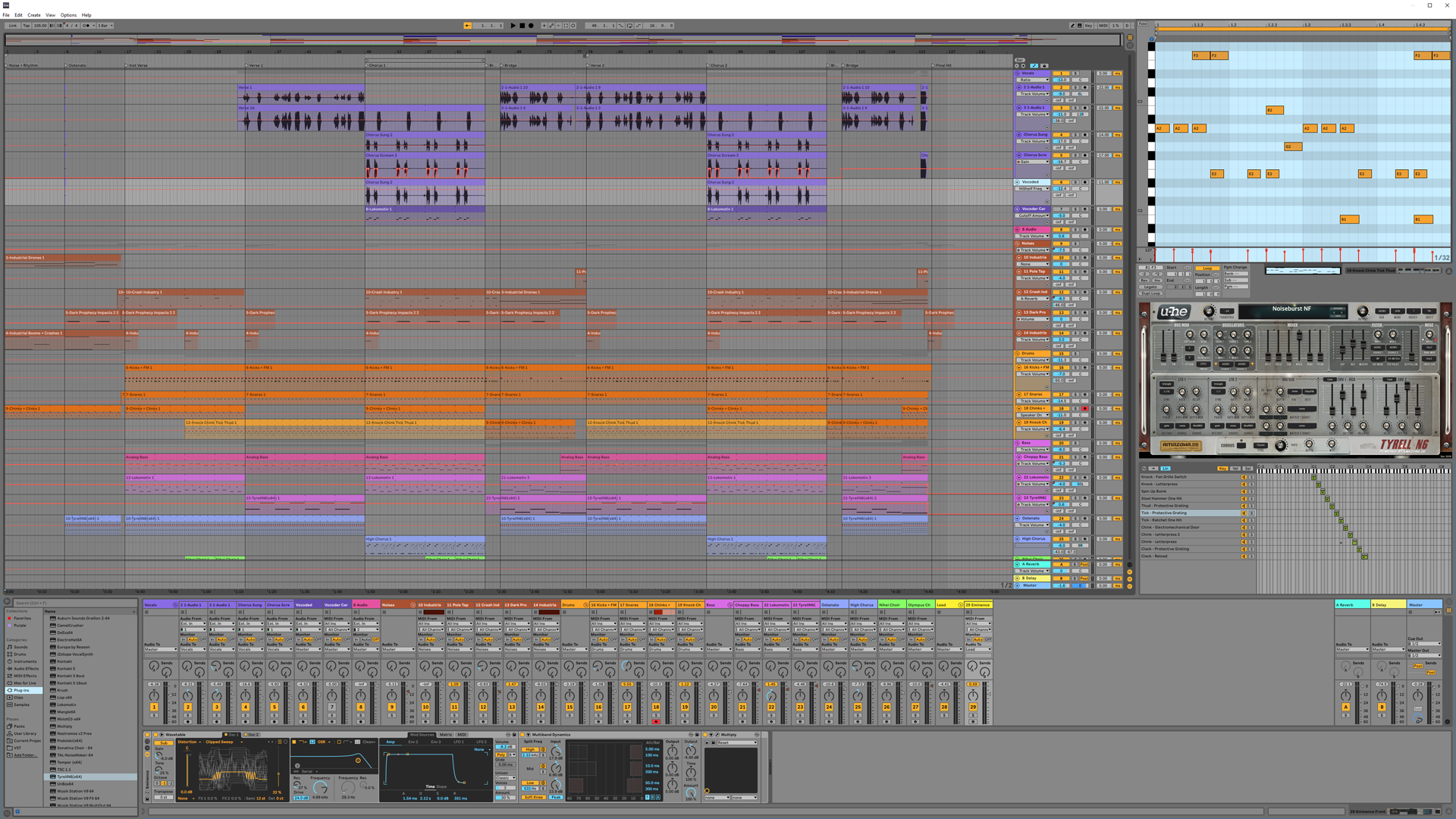Click the red Favorites color swatch under Collections
This screenshot has height=819, width=1456.
click(9, 618)
